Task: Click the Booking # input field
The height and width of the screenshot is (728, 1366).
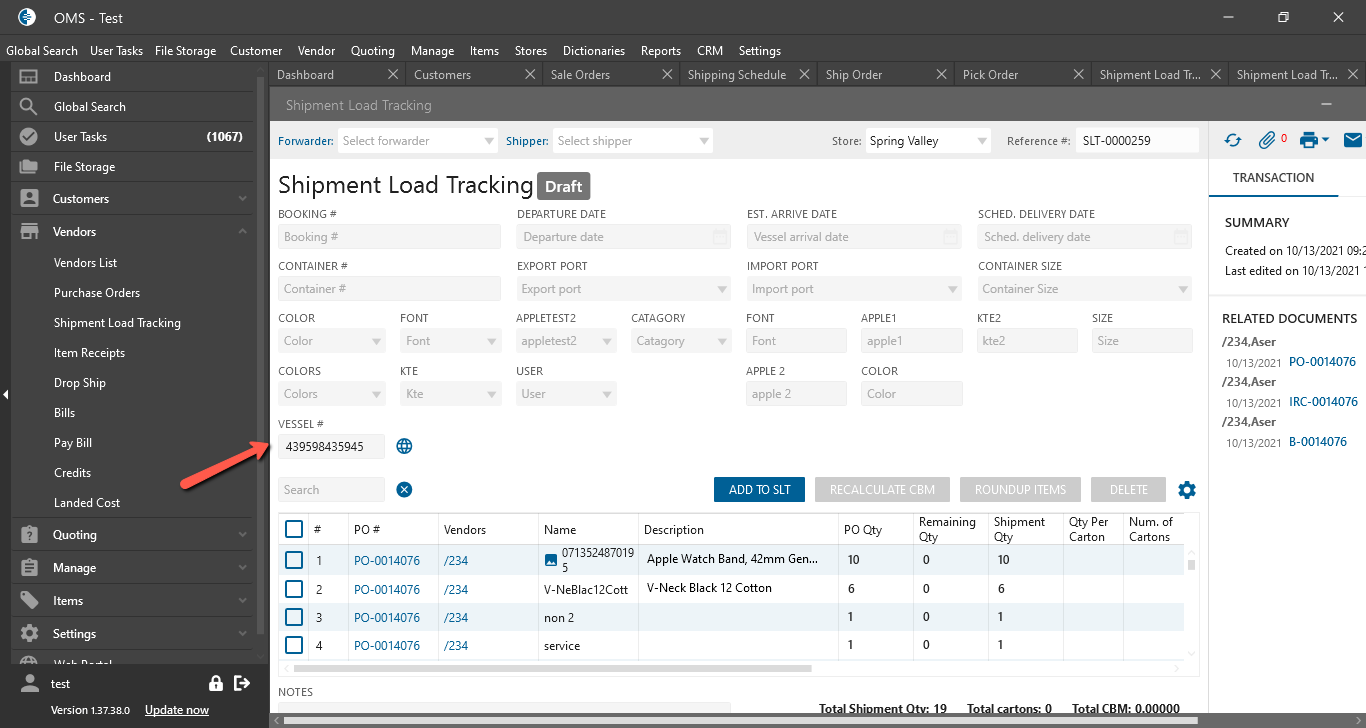Action: click(389, 237)
